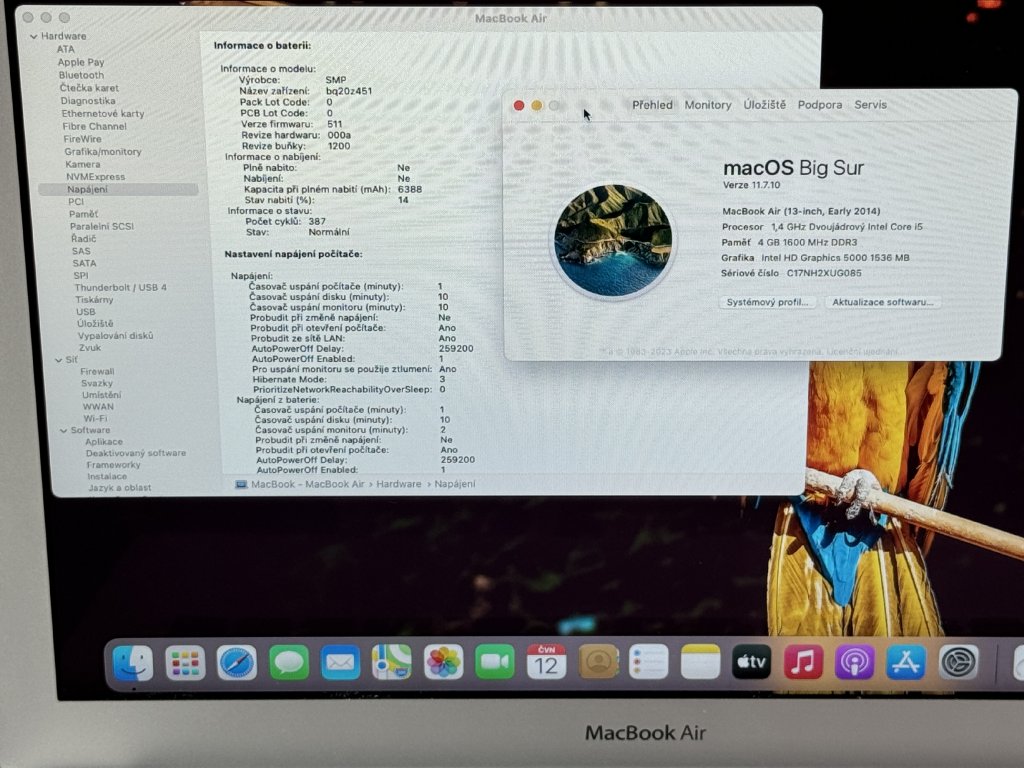Click the MacBook icon in the path bar
The width and height of the screenshot is (1024, 768).
pos(241,485)
